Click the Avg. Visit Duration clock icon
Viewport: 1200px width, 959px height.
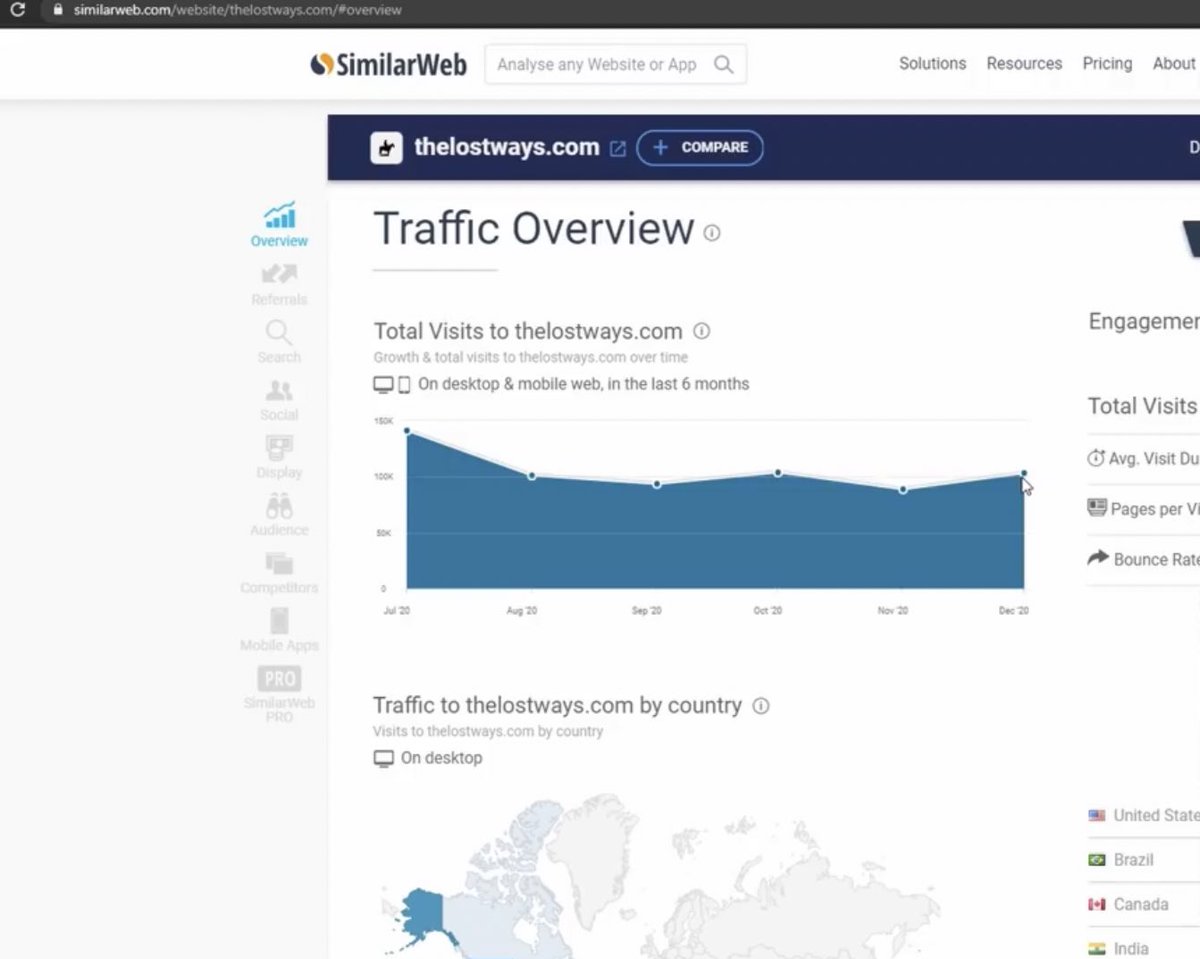(x=1096, y=458)
